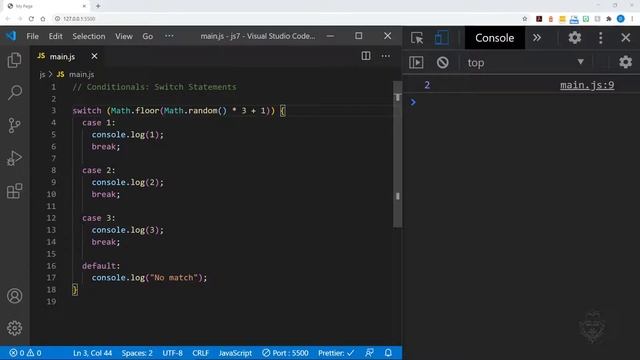
Task: Toggle the device toolbar in DevTools
Action: pyautogui.click(x=441, y=38)
